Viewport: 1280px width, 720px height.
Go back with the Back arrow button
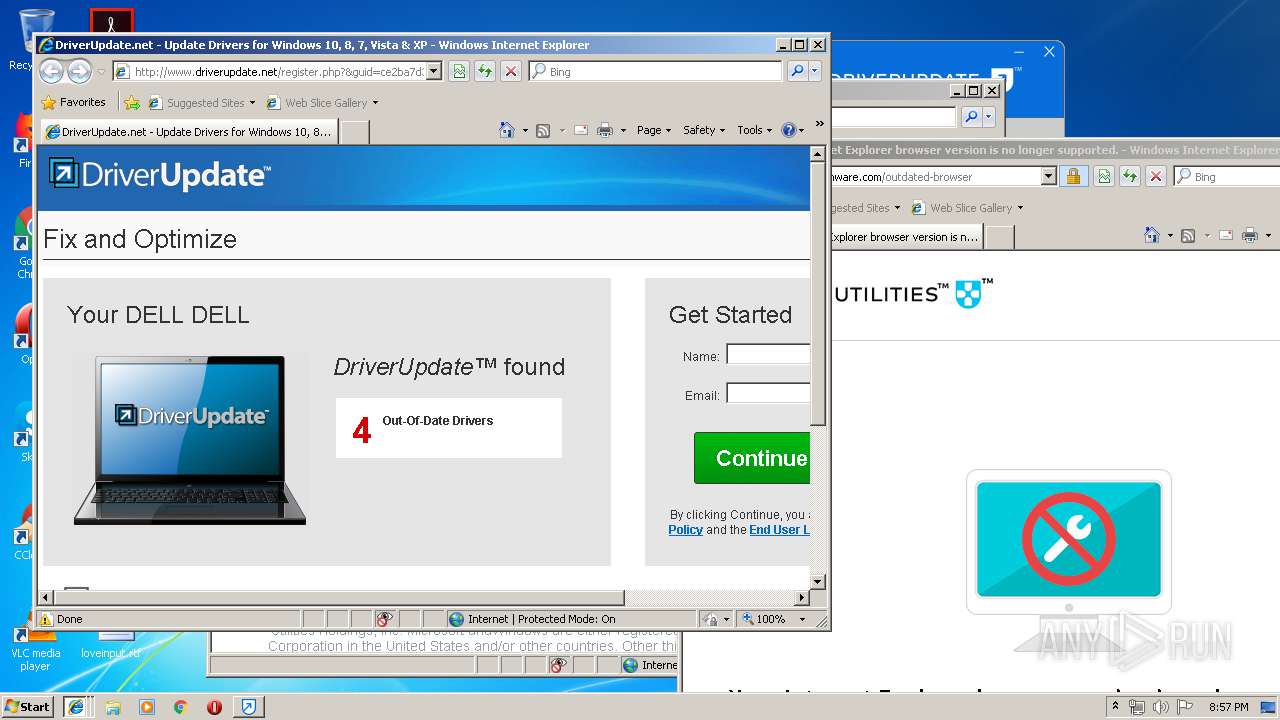(x=52, y=71)
